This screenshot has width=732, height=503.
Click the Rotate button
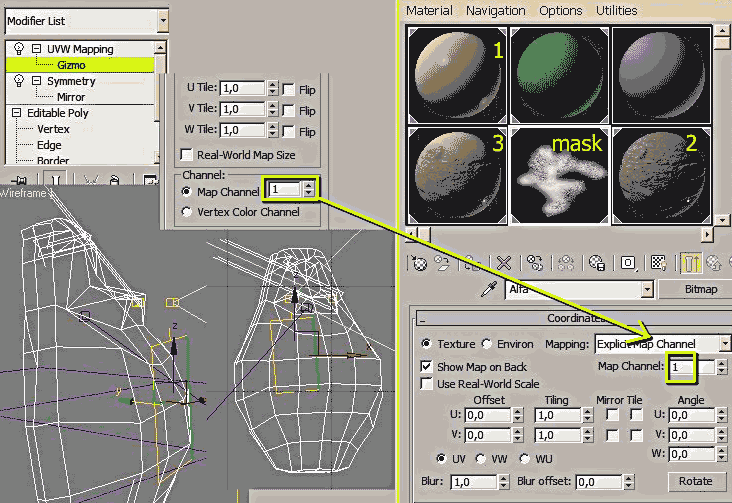pos(696,481)
